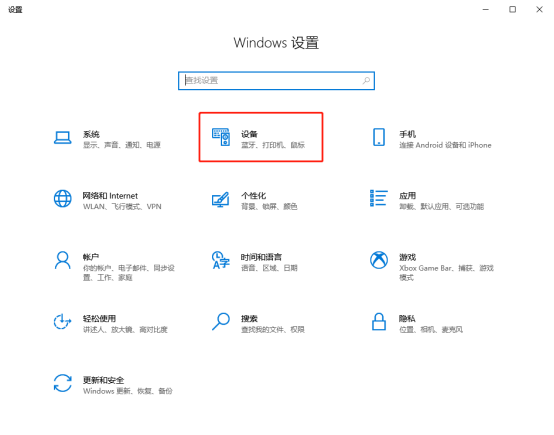Click 卸载、默认应用、可选功能 description
554x435 pixels.
442,206
